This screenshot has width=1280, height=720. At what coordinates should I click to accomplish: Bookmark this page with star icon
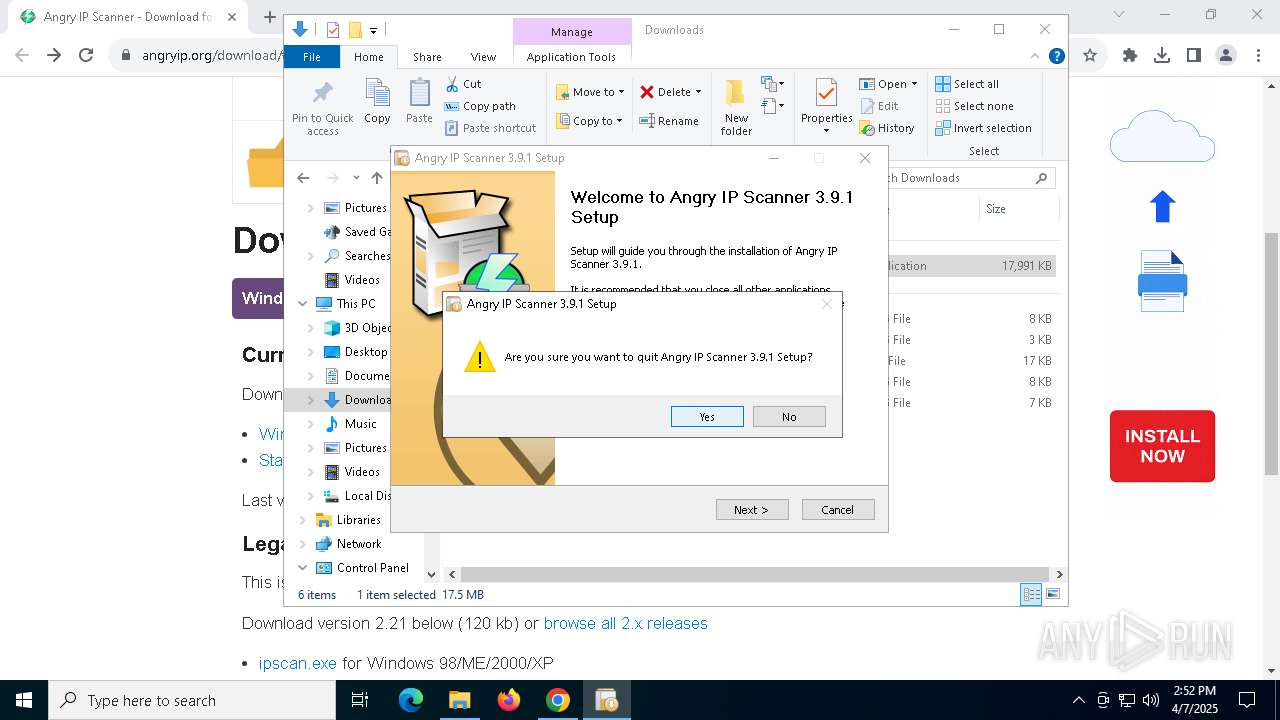1090,55
